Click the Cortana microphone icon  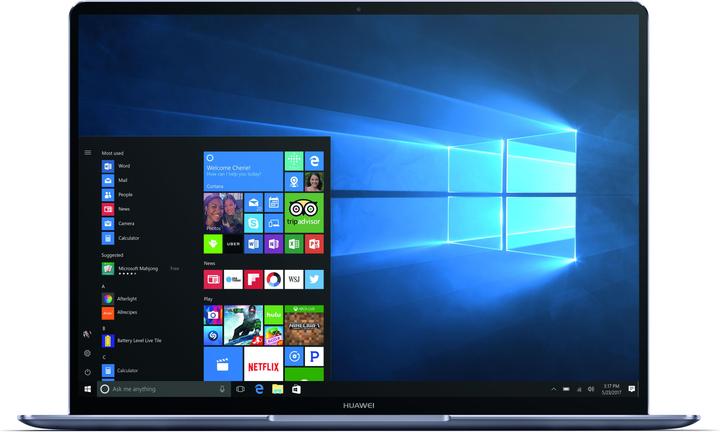(x=222, y=389)
